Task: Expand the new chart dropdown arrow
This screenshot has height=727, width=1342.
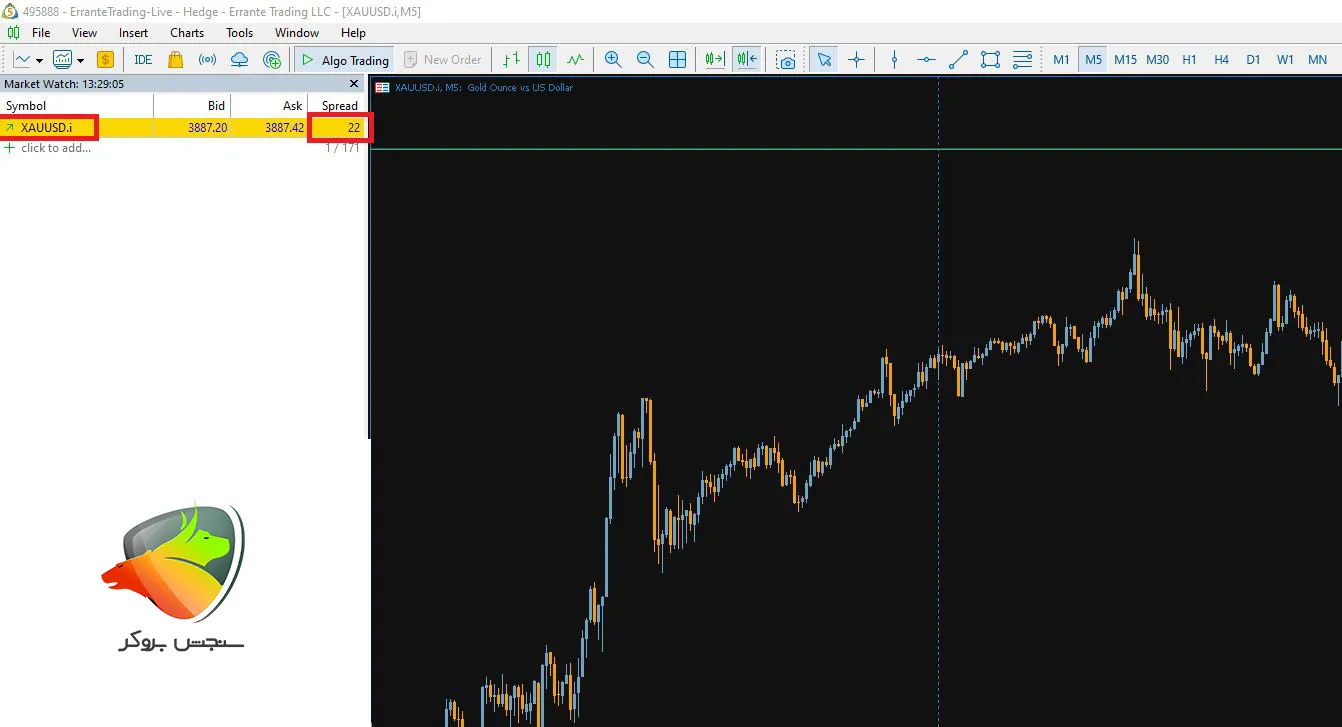Action: pyautogui.click(x=39, y=61)
